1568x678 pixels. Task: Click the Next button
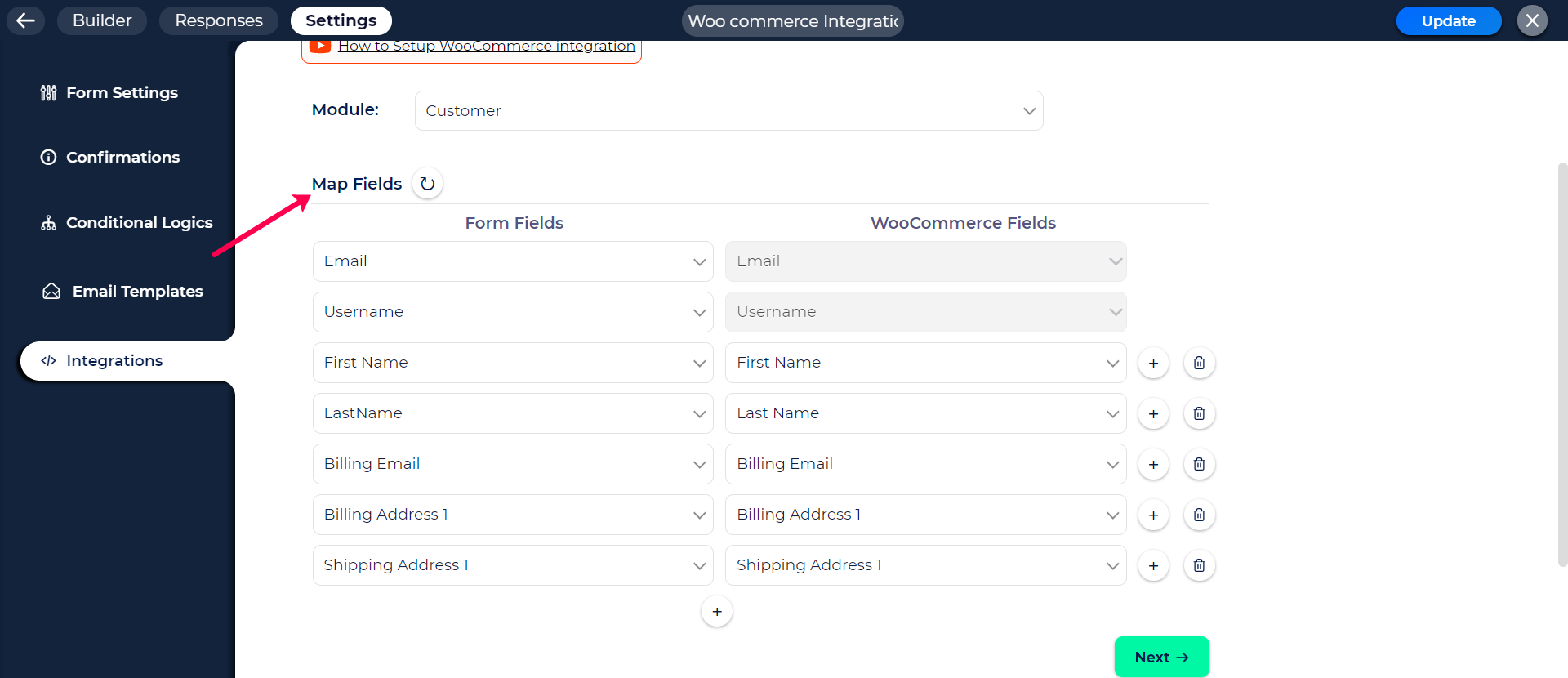tap(1161, 657)
